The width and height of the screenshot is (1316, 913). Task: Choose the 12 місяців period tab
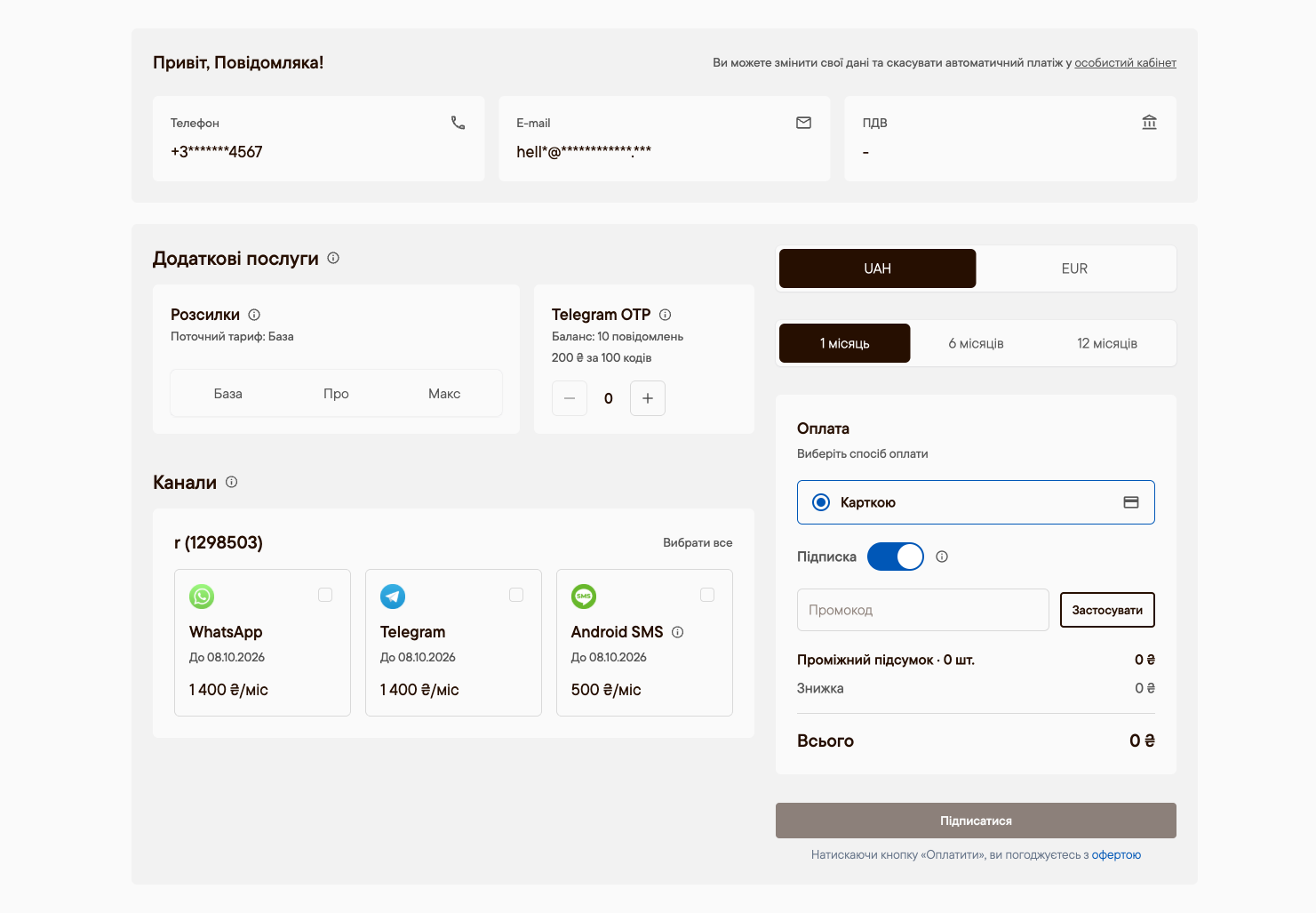coord(1107,343)
